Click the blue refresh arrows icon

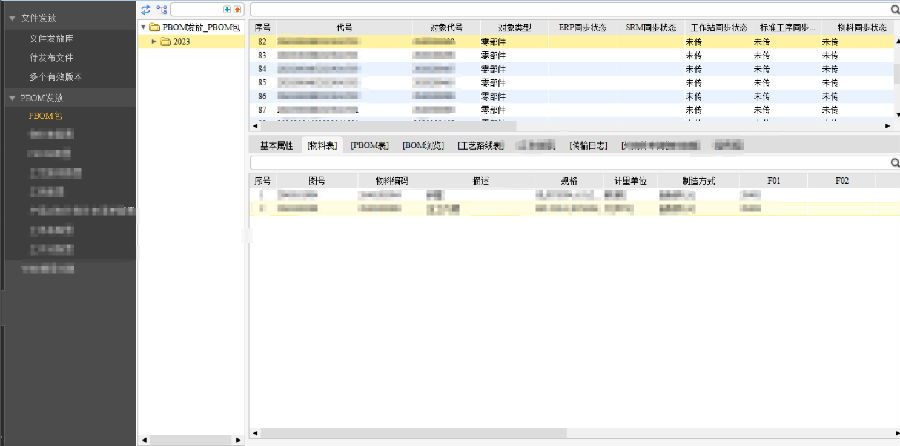[x=146, y=9]
